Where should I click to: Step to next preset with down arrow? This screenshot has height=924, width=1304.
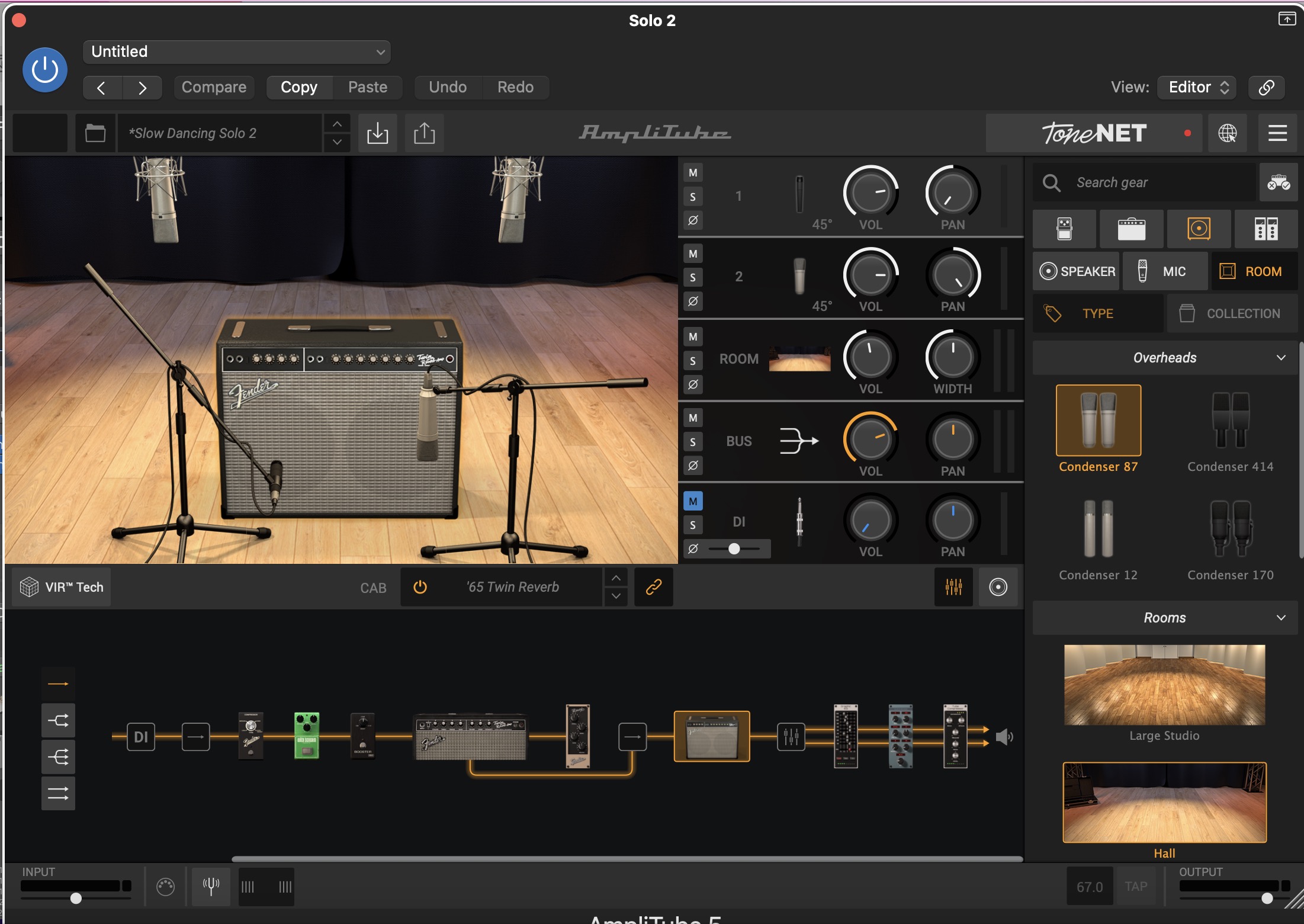pos(337,142)
